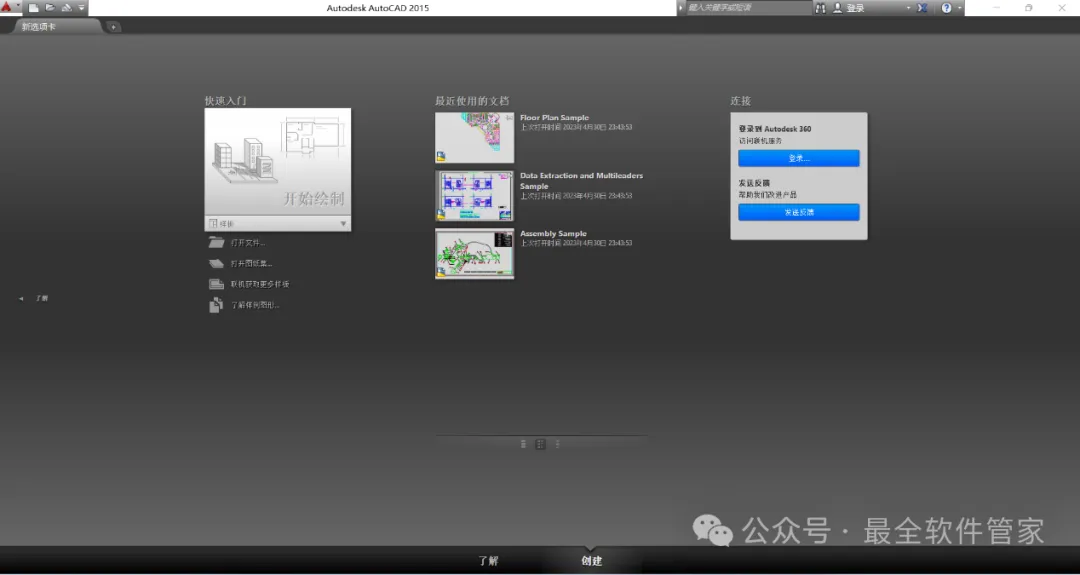Click the binoculars search icon

pos(820,8)
